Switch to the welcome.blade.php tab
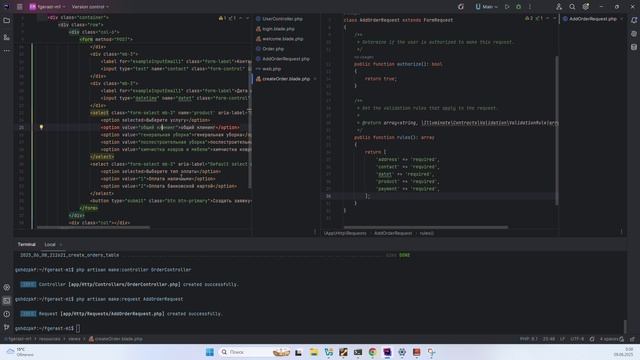The width and height of the screenshot is (640, 360). click(x=282, y=39)
